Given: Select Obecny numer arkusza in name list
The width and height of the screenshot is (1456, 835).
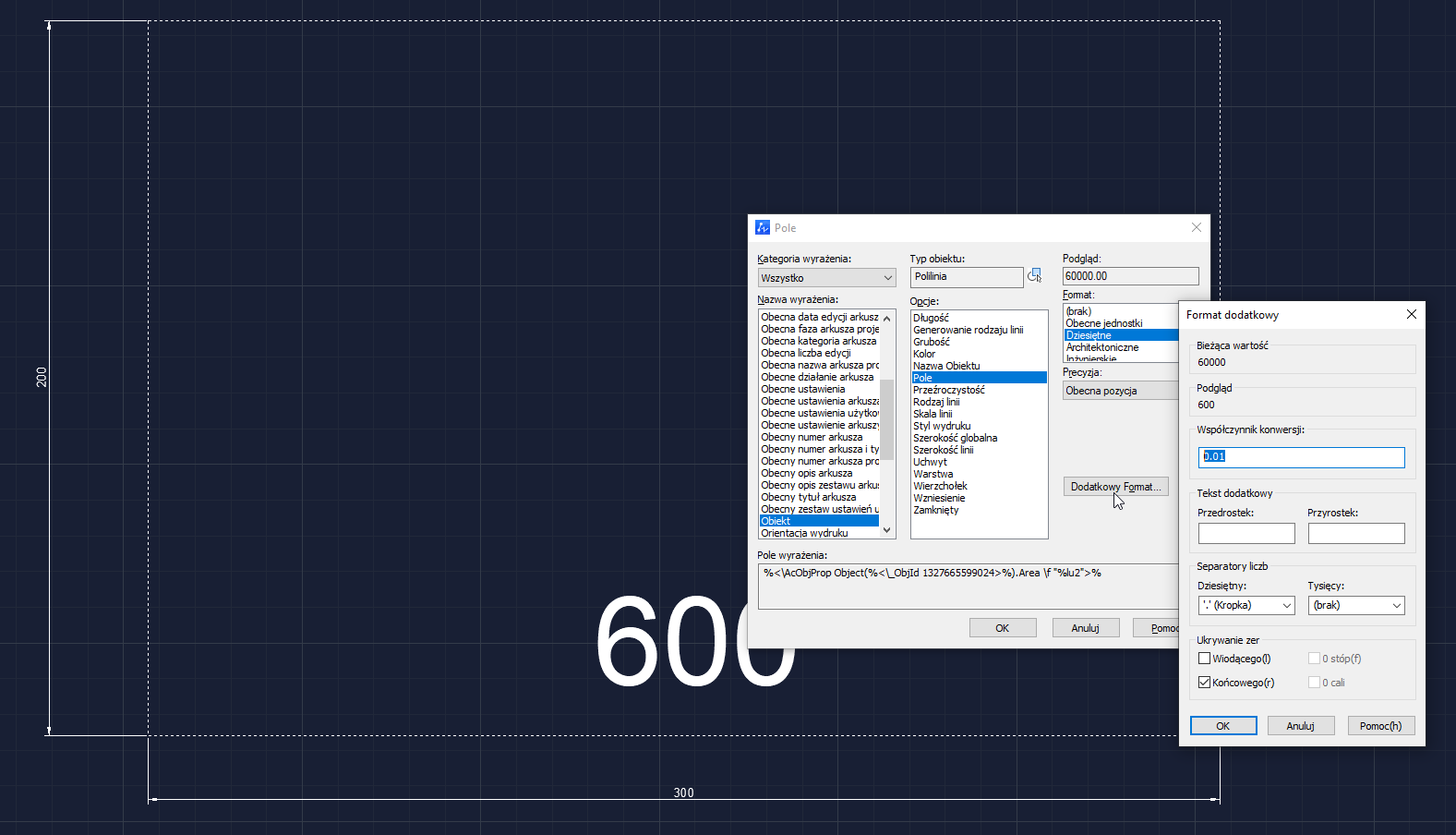Looking at the screenshot, I should 812,437.
